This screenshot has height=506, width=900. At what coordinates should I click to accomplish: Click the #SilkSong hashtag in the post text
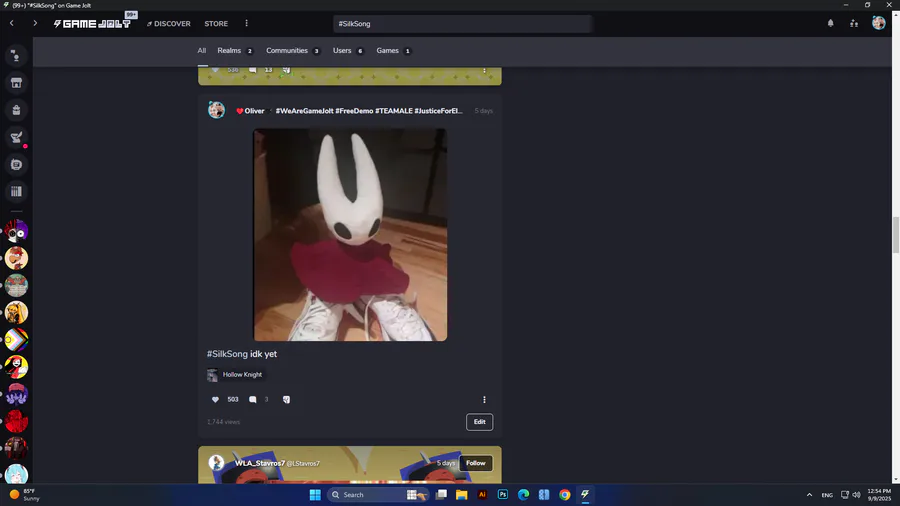pyautogui.click(x=227, y=354)
